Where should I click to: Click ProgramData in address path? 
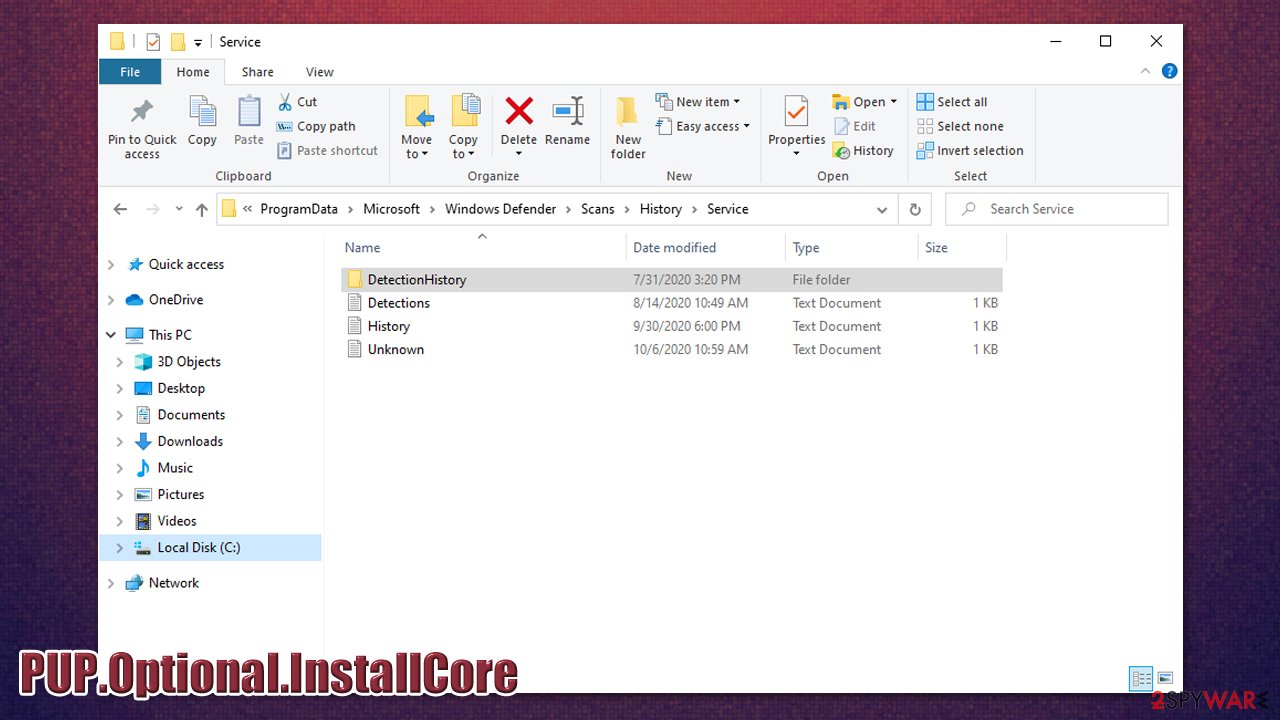pyautogui.click(x=299, y=209)
